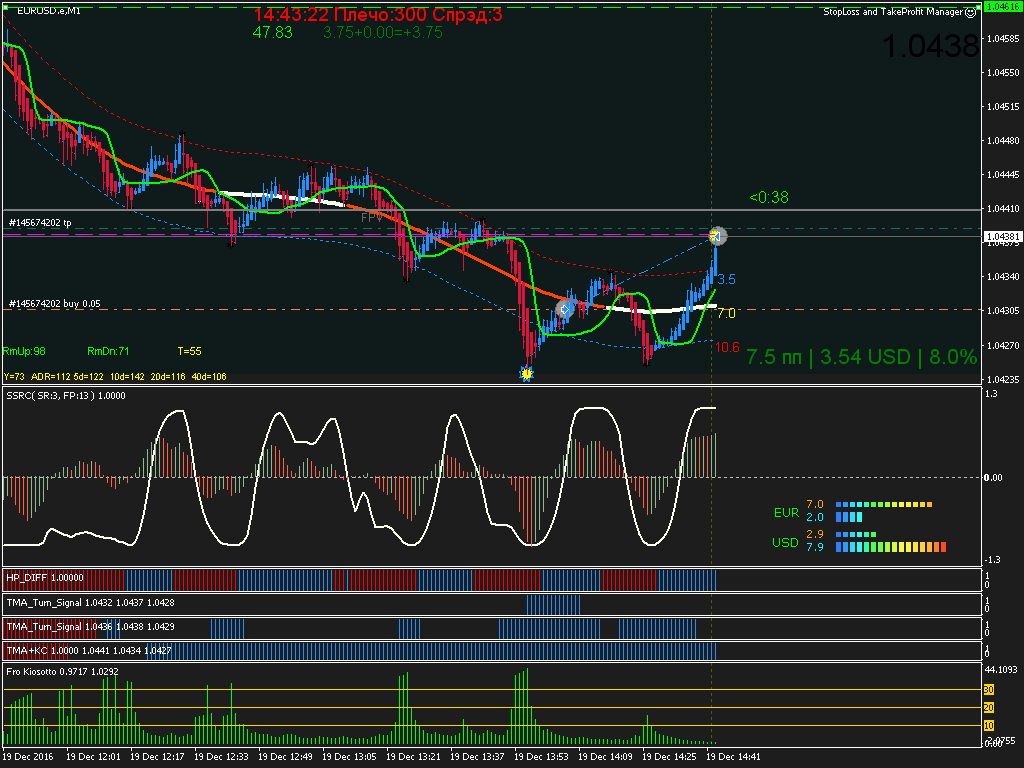This screenshot has height=768, width=1024.
Task: Click the green 47.83 value
Action: [x=272, y=33]
